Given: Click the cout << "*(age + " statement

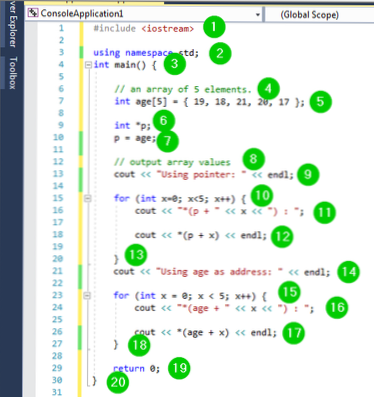Looking at the screenshot, I should (x=224, y=308).
